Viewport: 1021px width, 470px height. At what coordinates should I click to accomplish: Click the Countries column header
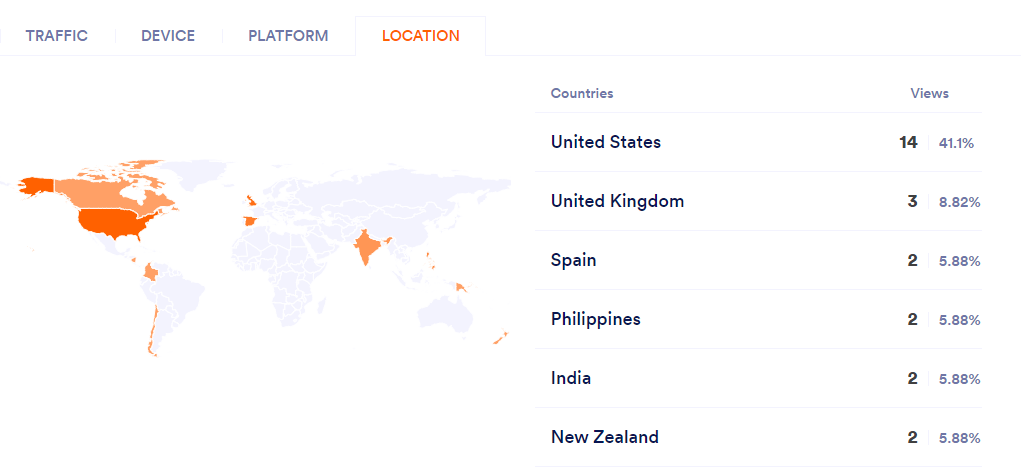tap(582, 93)
